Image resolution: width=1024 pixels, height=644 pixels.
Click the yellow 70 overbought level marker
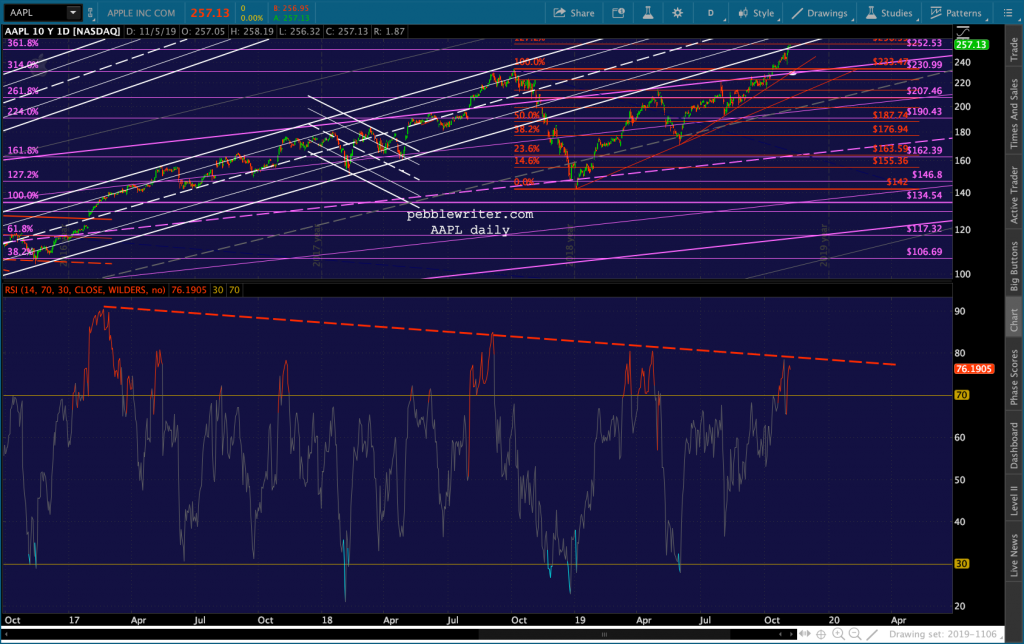pos(962,395)
